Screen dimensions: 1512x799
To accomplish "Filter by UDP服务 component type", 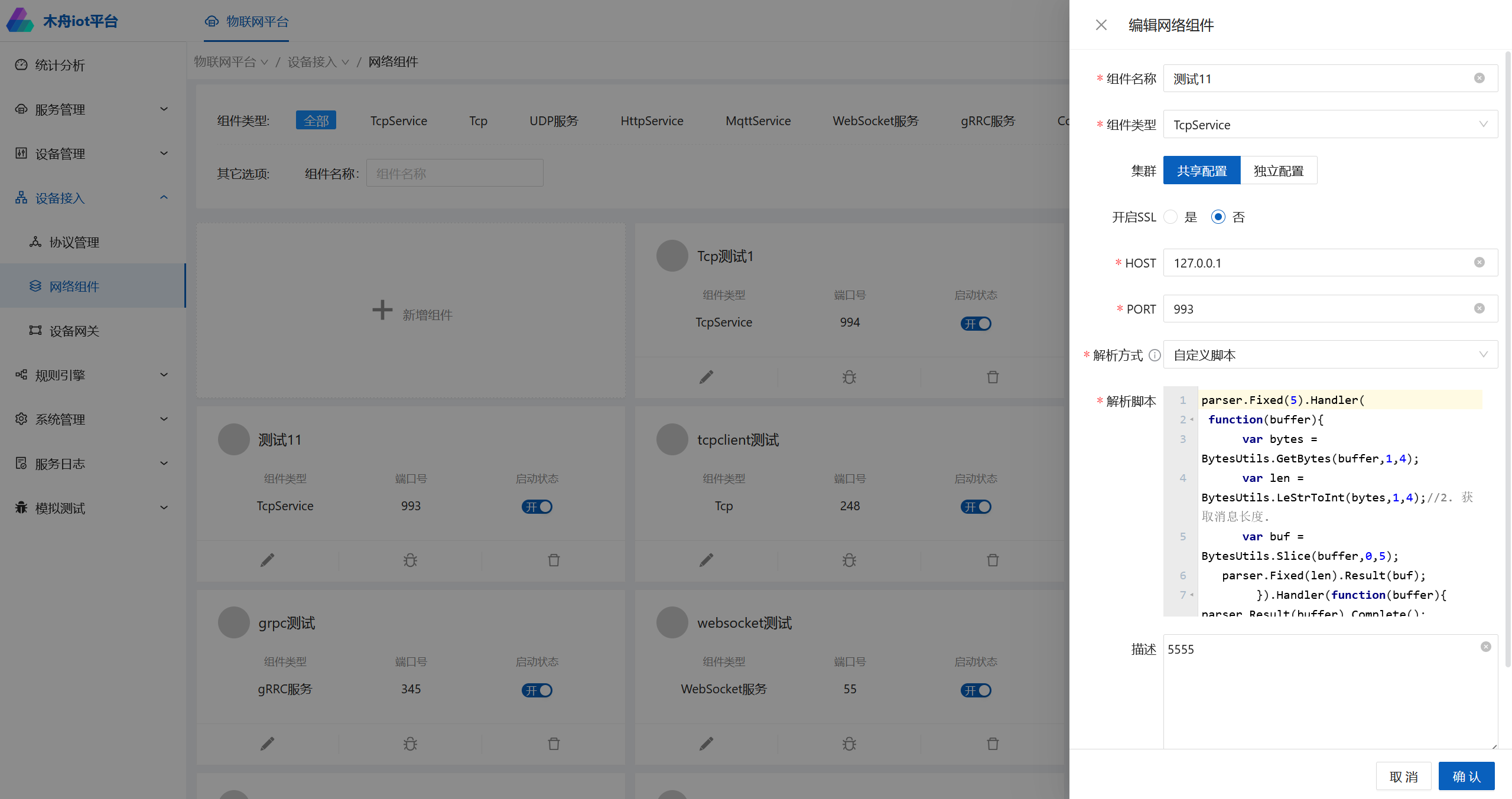I will click(554, 120).
